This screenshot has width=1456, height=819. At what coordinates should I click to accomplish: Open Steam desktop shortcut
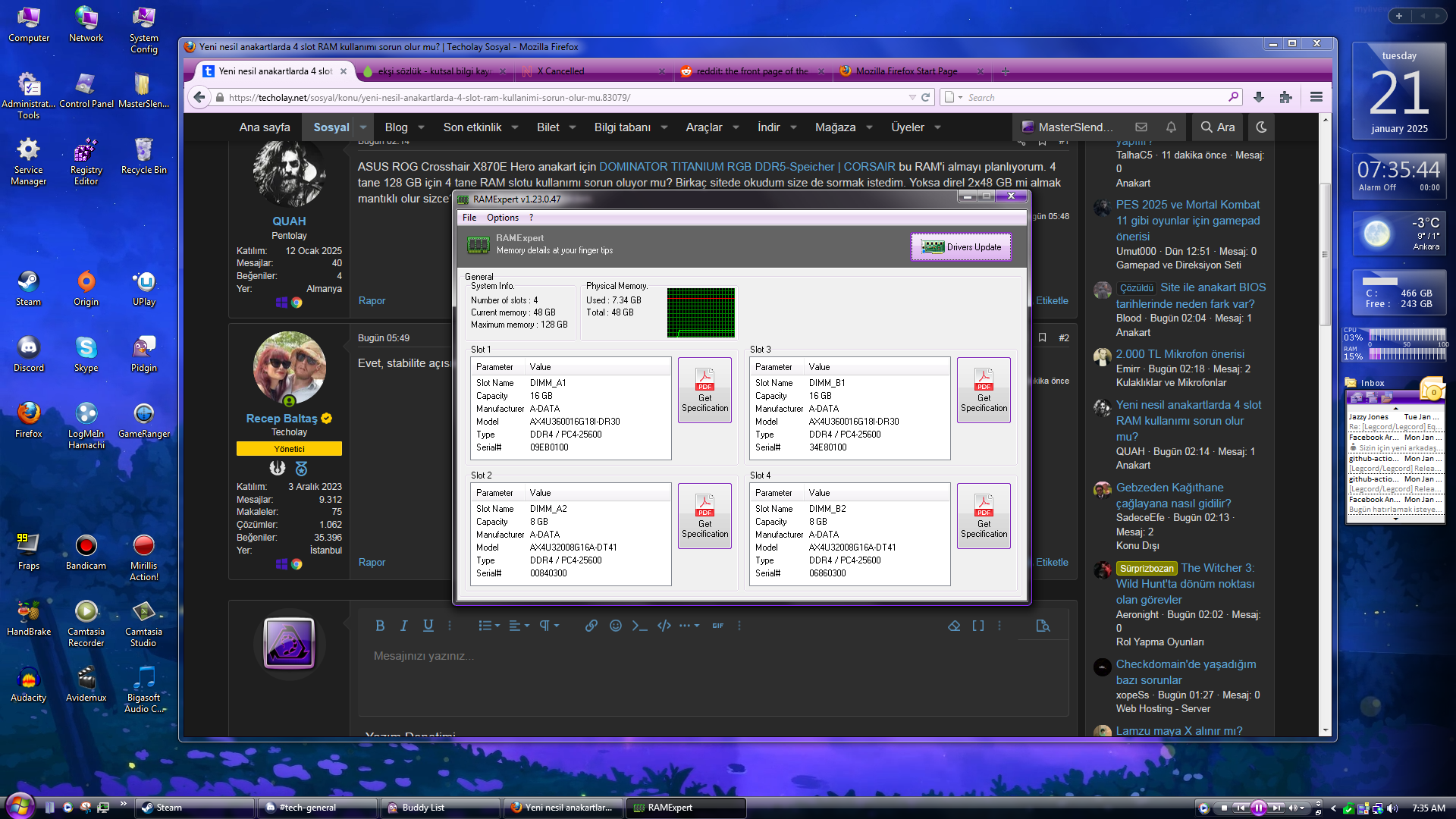pos(29,288)
